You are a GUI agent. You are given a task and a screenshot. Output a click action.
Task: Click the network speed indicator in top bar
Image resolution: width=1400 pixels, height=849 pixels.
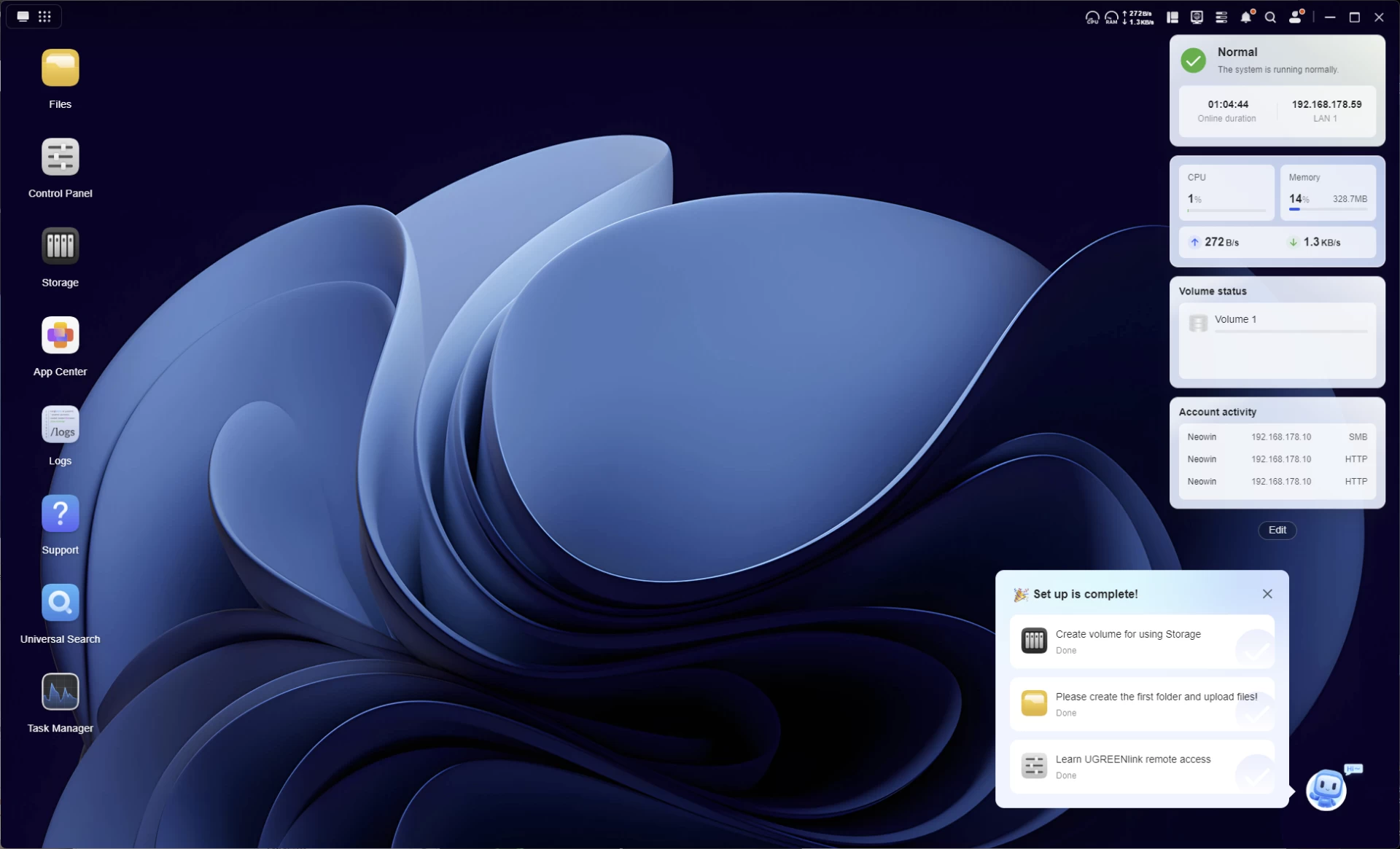[1138, 17]
